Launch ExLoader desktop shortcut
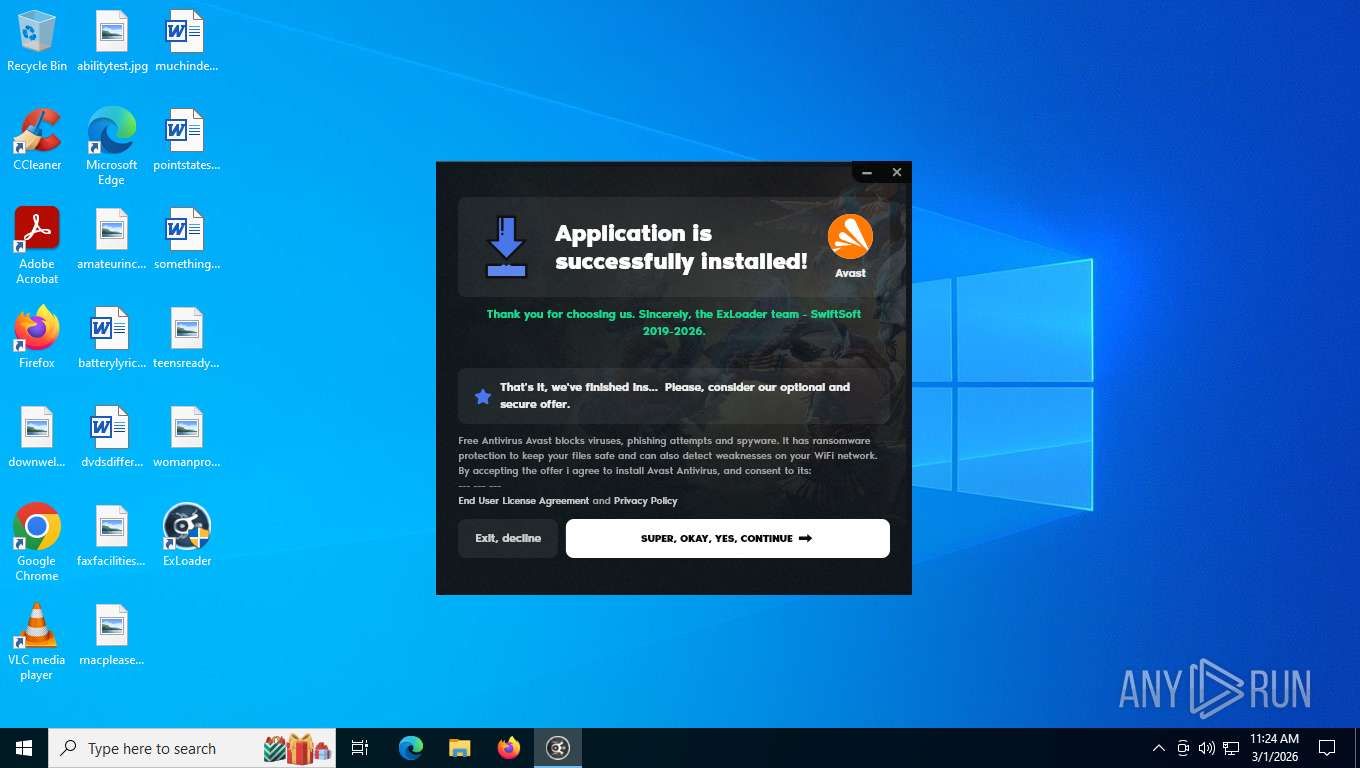Image resolution: width=1360 pixels, height=768 pixels. pos(186,536)
